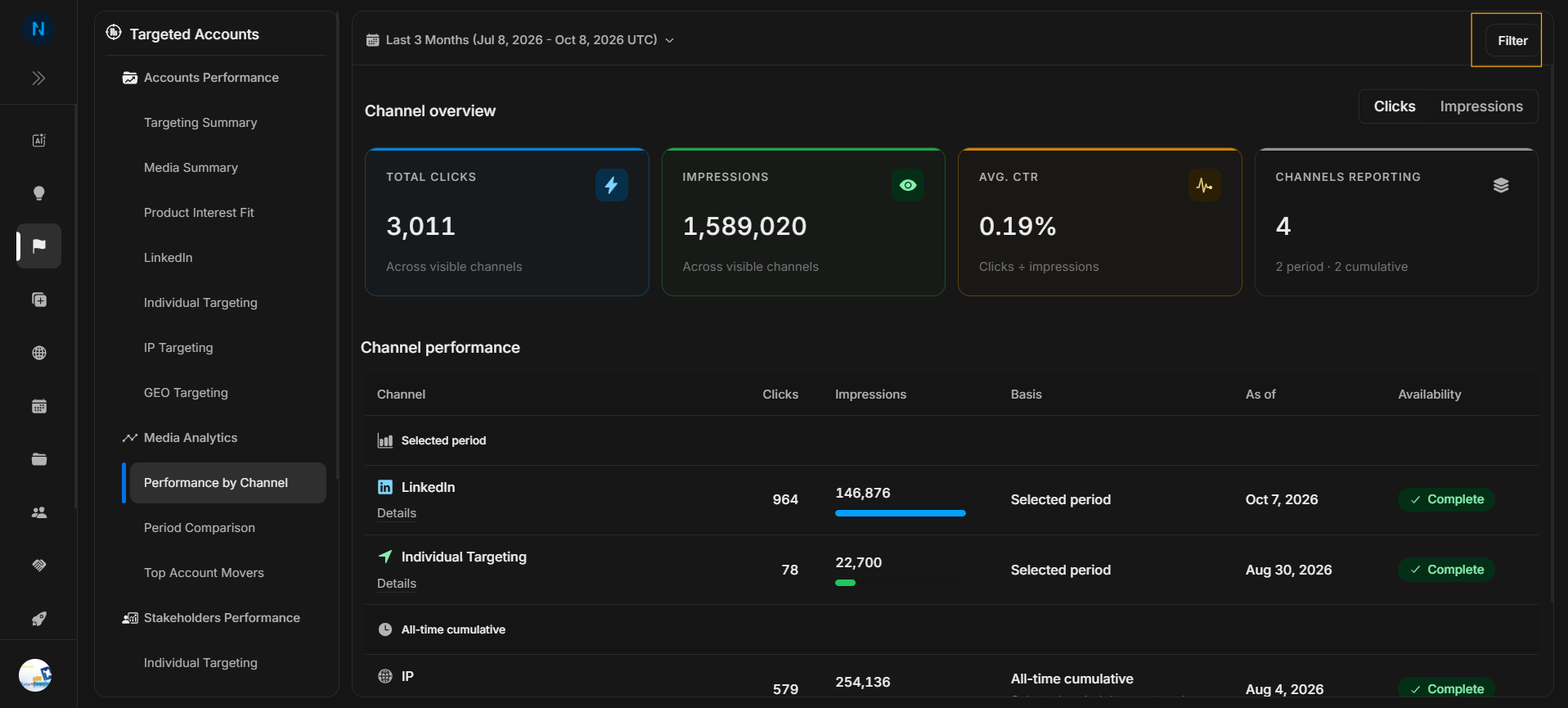Click the Filter button
This screenshot has width=1568, height=708.
click(1512, 40)
